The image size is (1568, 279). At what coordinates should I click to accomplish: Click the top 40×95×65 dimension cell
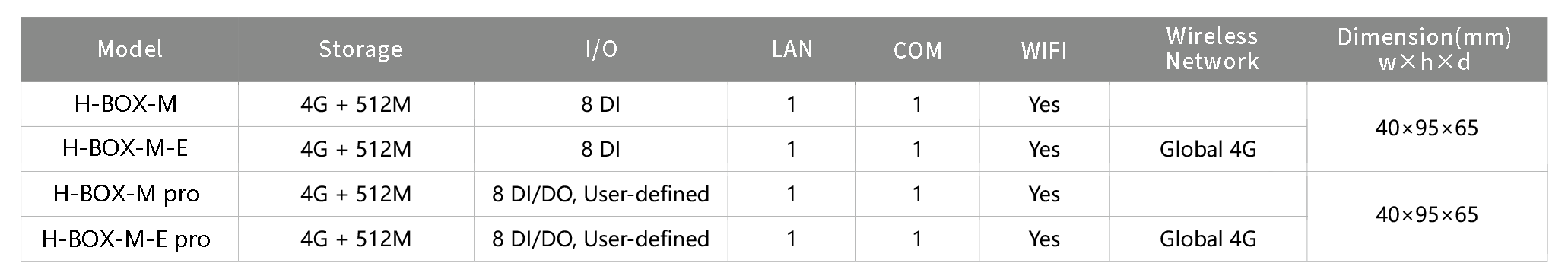click(x=1427, y=127)
